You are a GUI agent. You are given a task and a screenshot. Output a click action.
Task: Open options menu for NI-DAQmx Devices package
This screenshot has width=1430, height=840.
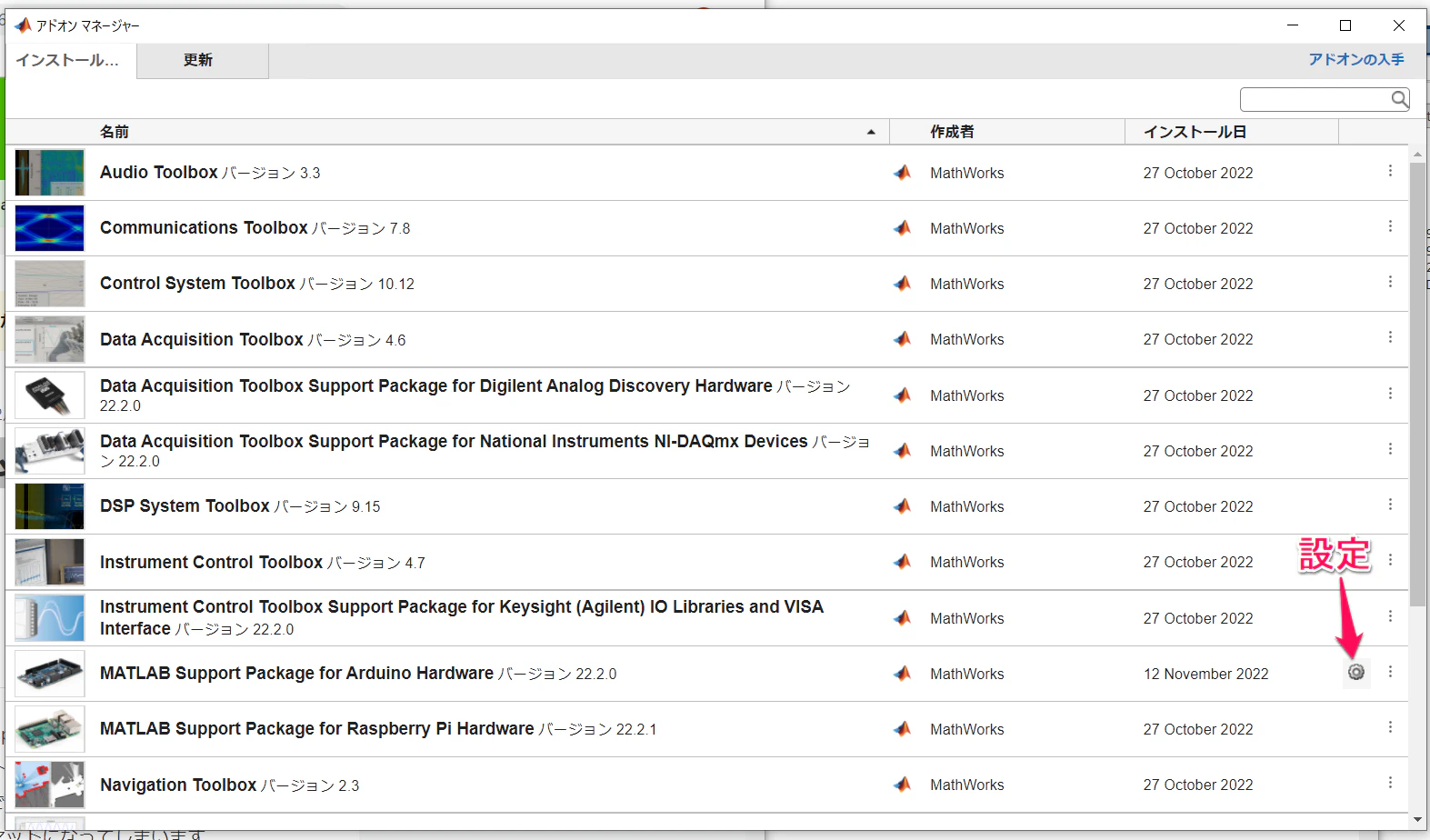coord(1390,449)
